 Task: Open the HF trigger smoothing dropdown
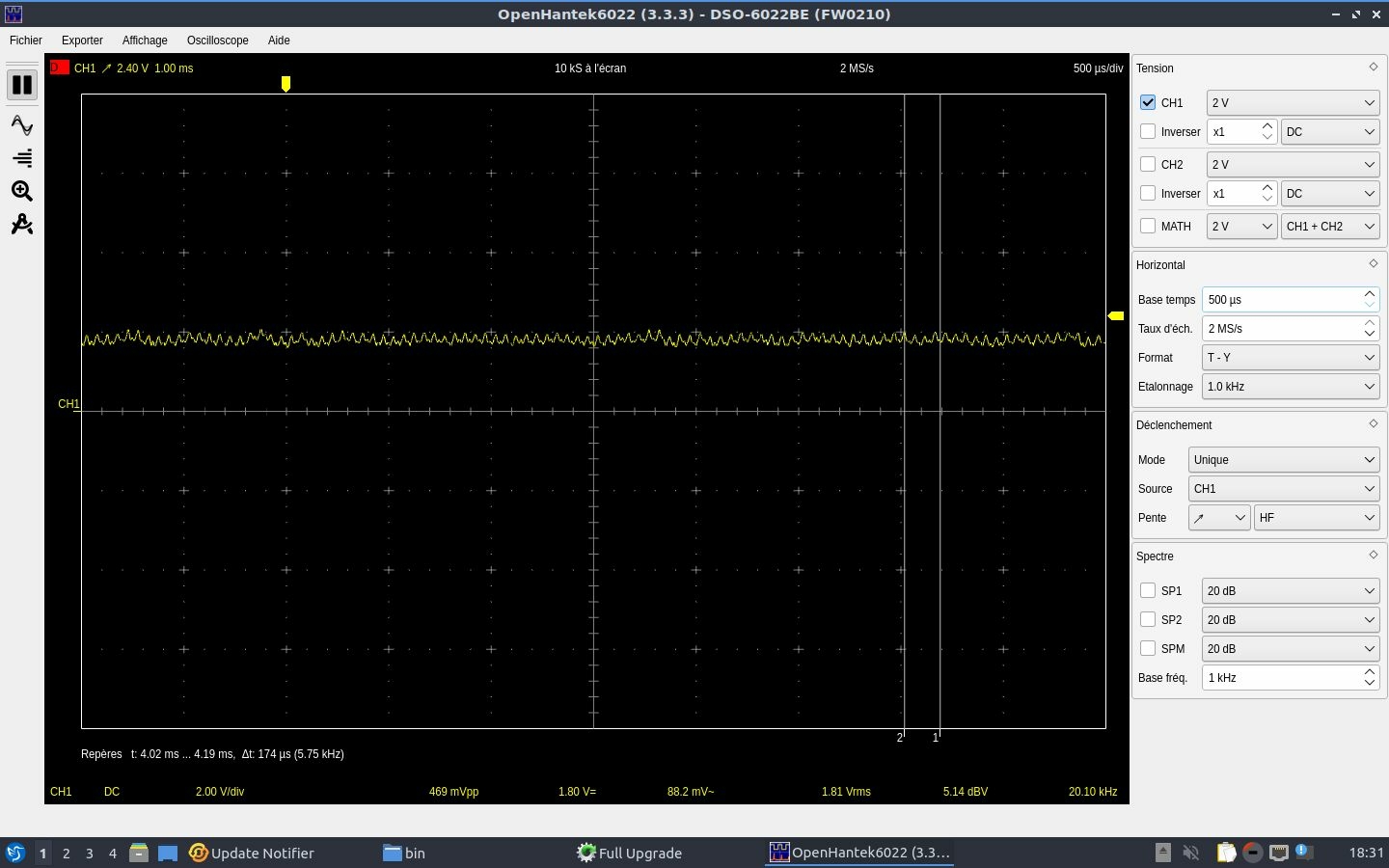pyautogui.click(x=1317, y=517)
